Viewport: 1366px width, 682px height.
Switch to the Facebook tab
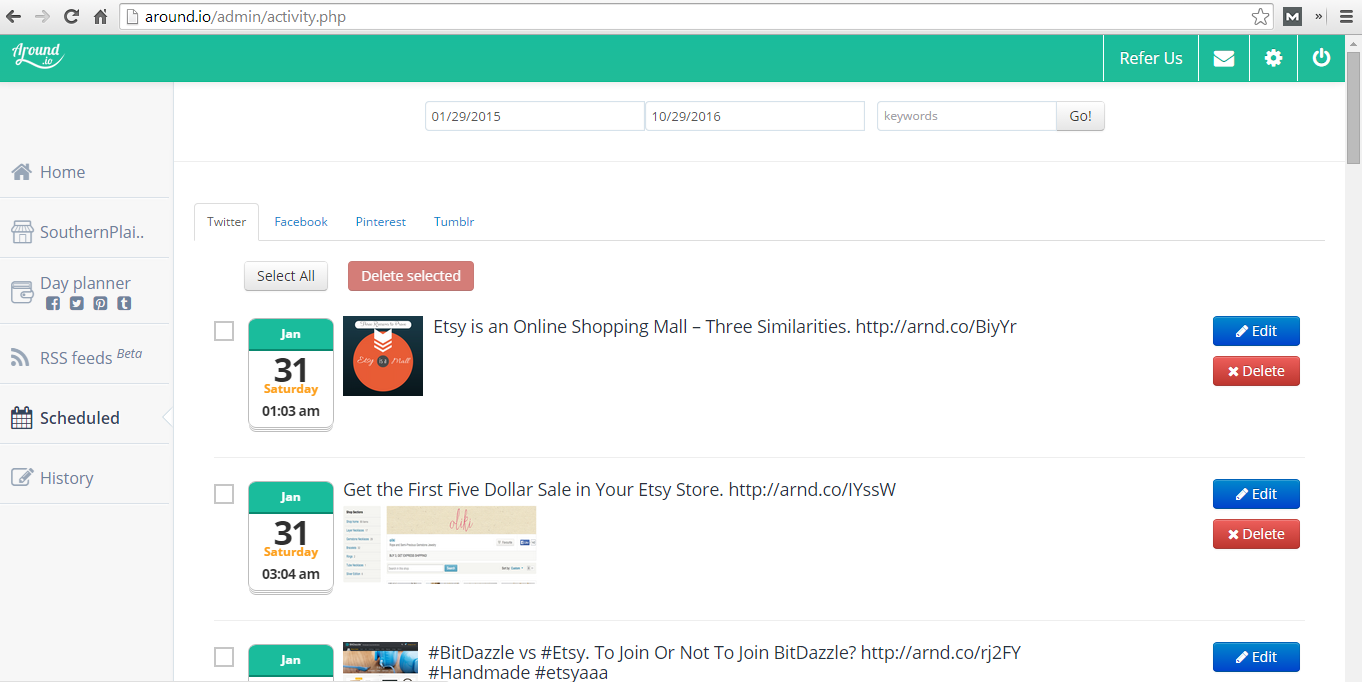click(x=301, y=222)
